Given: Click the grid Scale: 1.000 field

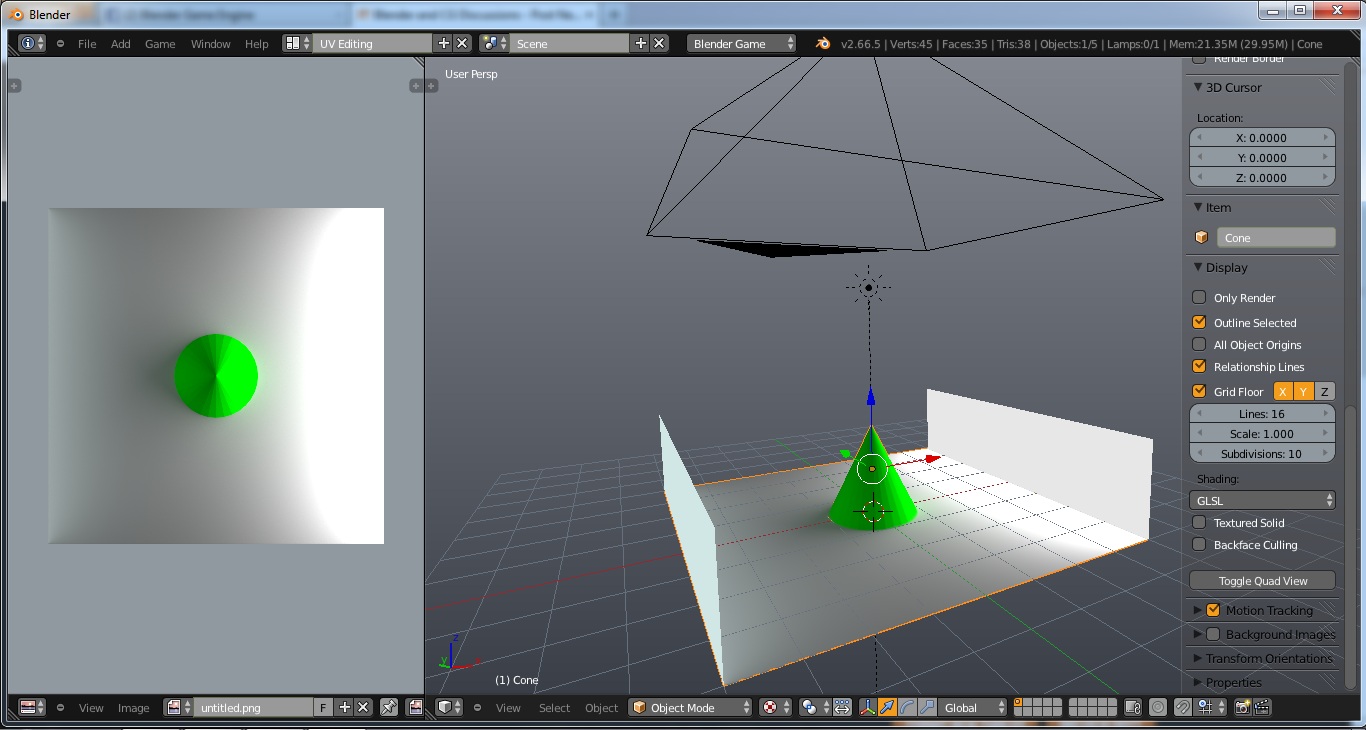Looking at the screenshot, I should click(1262, 434).
